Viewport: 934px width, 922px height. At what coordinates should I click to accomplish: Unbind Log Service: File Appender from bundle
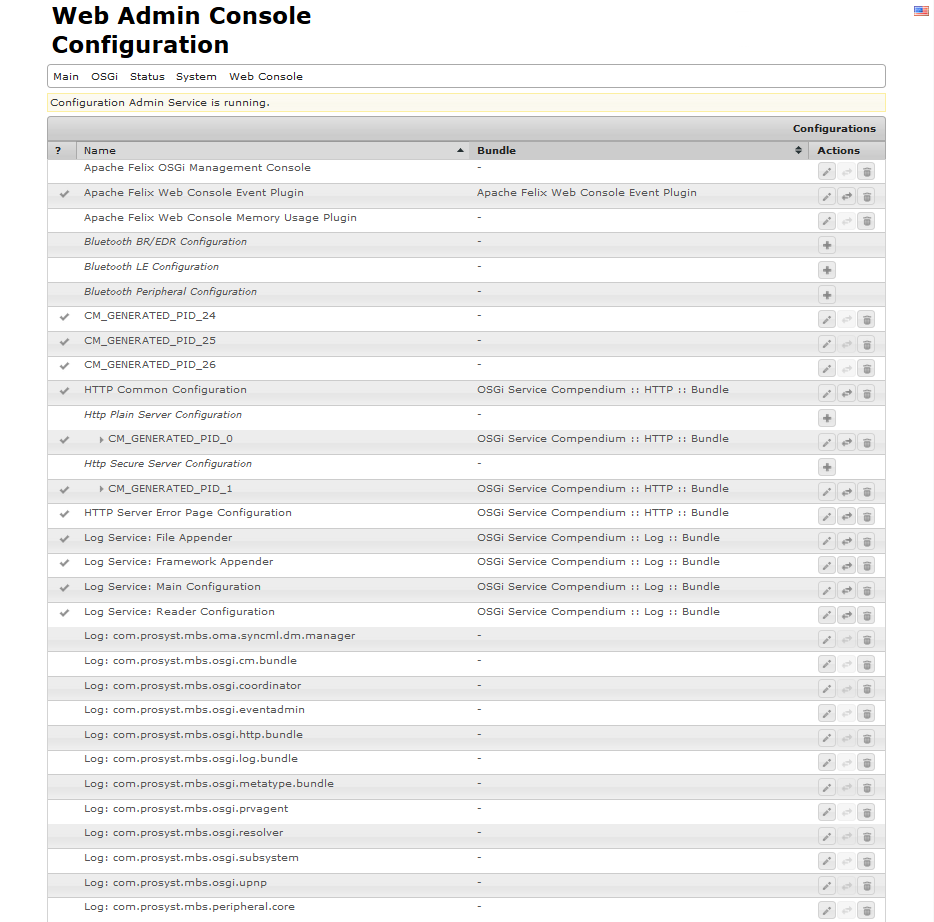tap(847, 541)
